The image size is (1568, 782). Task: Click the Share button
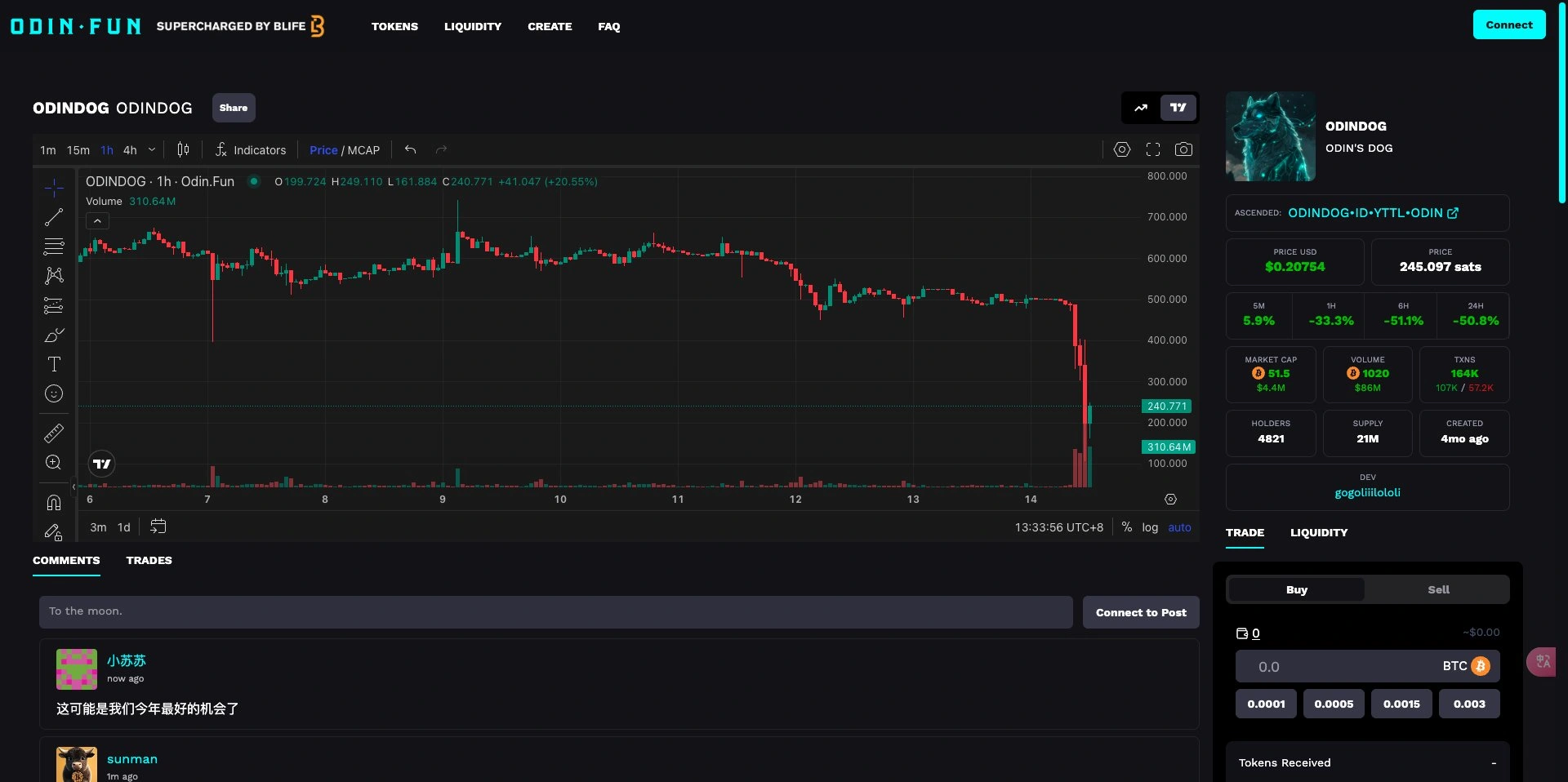coord(234,108)
